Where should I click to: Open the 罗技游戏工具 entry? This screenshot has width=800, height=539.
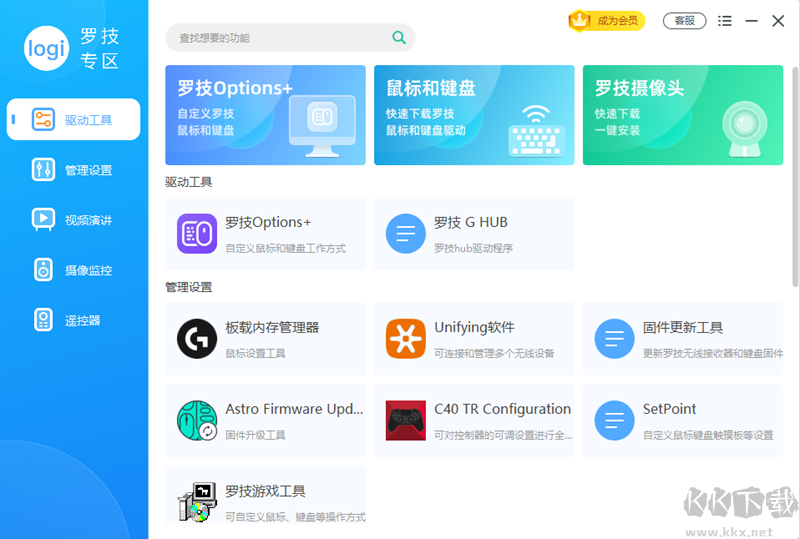(265, 495)
